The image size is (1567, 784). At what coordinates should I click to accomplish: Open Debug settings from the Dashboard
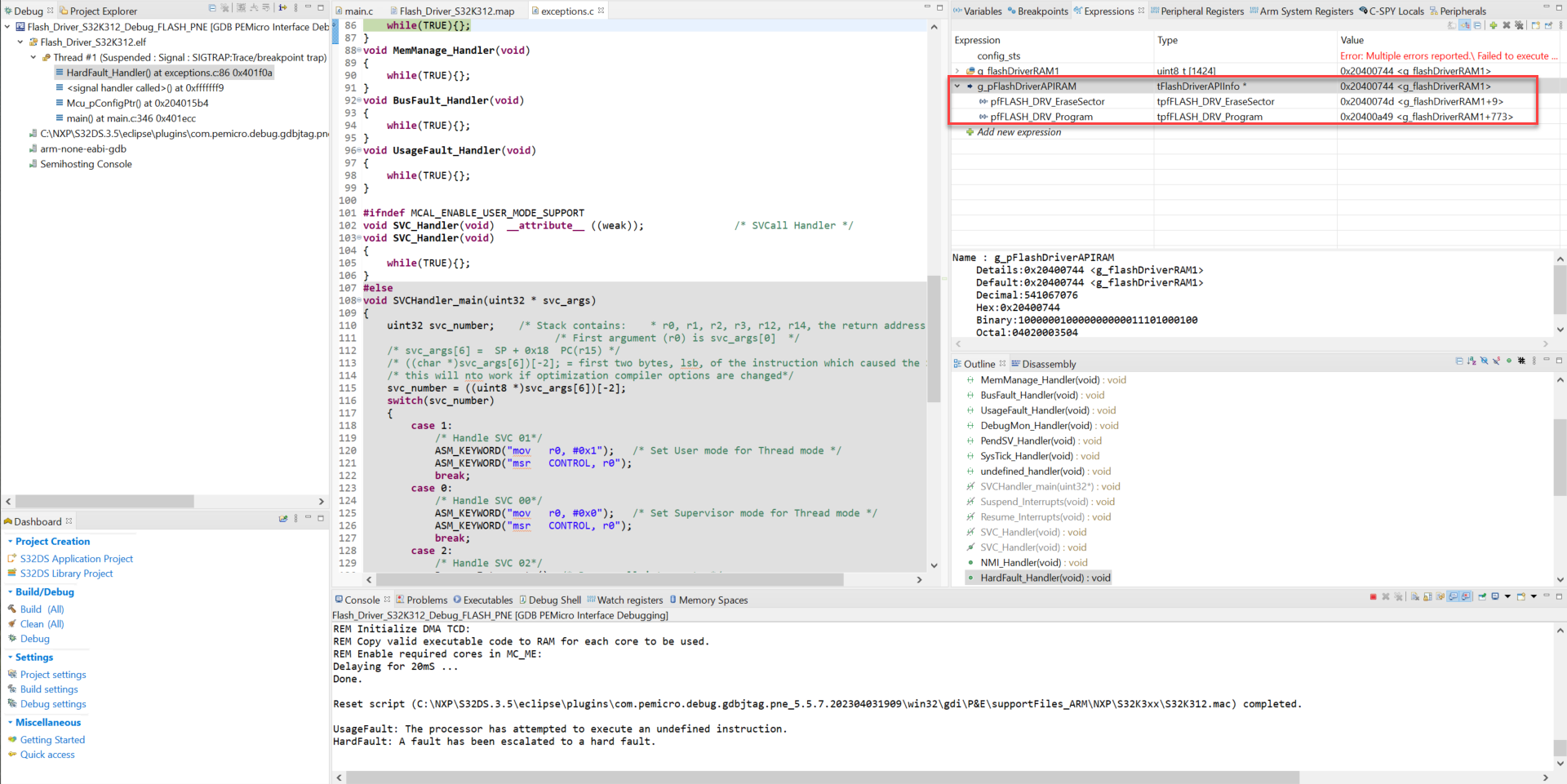[54, 704]
